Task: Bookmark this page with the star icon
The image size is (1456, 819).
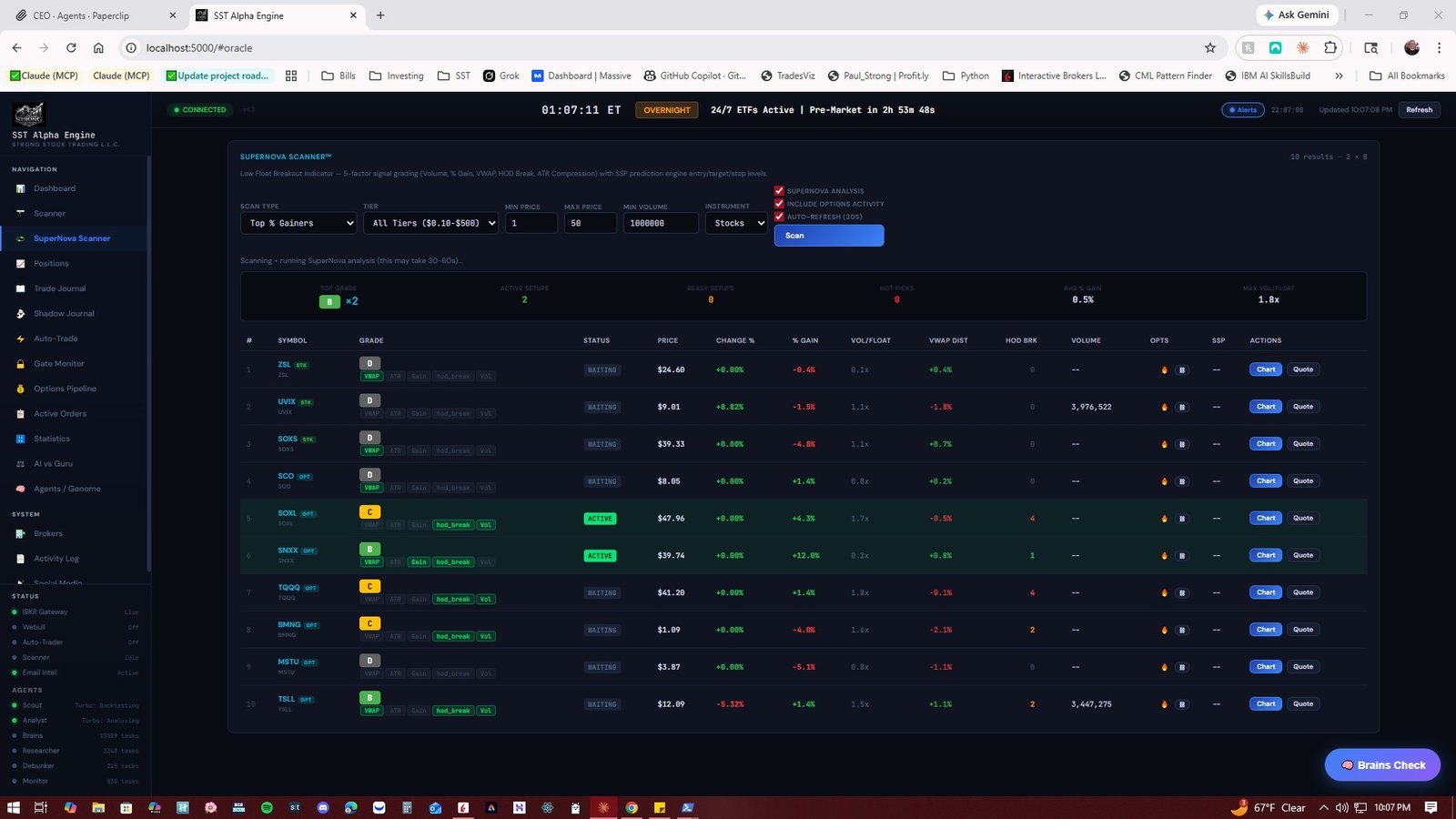Action: tap(1210, 48)
